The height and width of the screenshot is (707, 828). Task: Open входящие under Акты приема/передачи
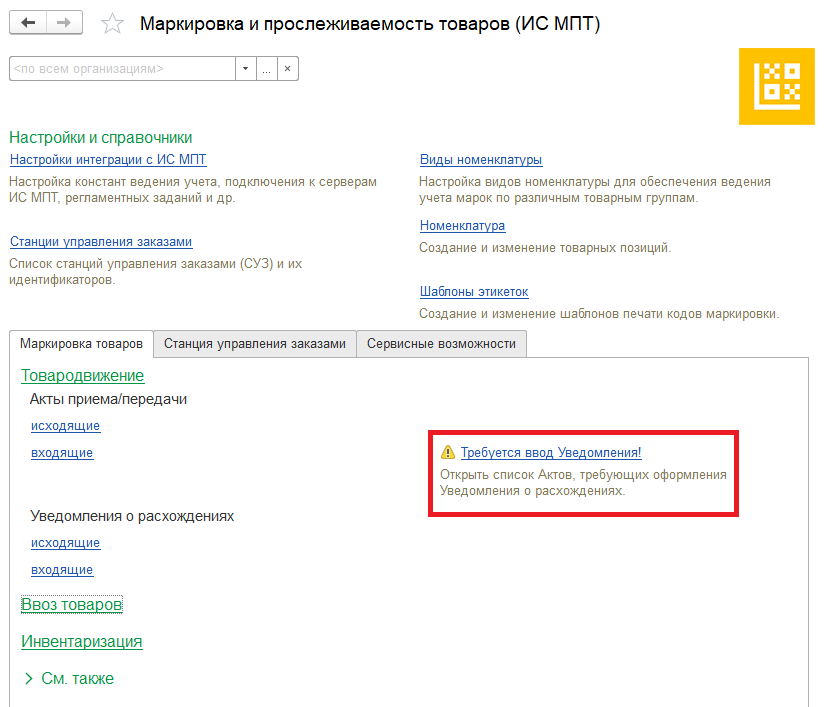62,453
